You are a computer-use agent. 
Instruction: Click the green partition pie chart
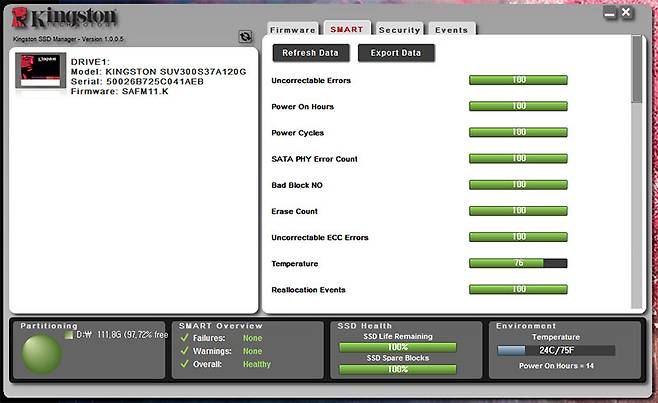(x=42, y=355)
